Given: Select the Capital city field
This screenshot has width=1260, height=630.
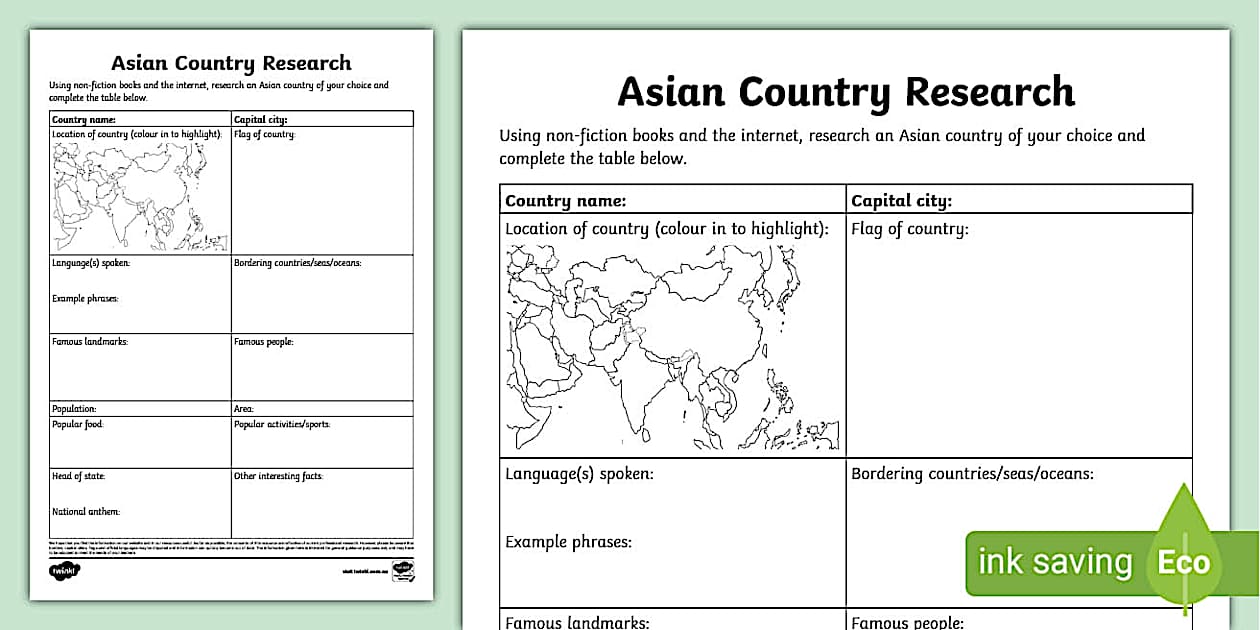Looking at the screenshot, I should (898, 198).
